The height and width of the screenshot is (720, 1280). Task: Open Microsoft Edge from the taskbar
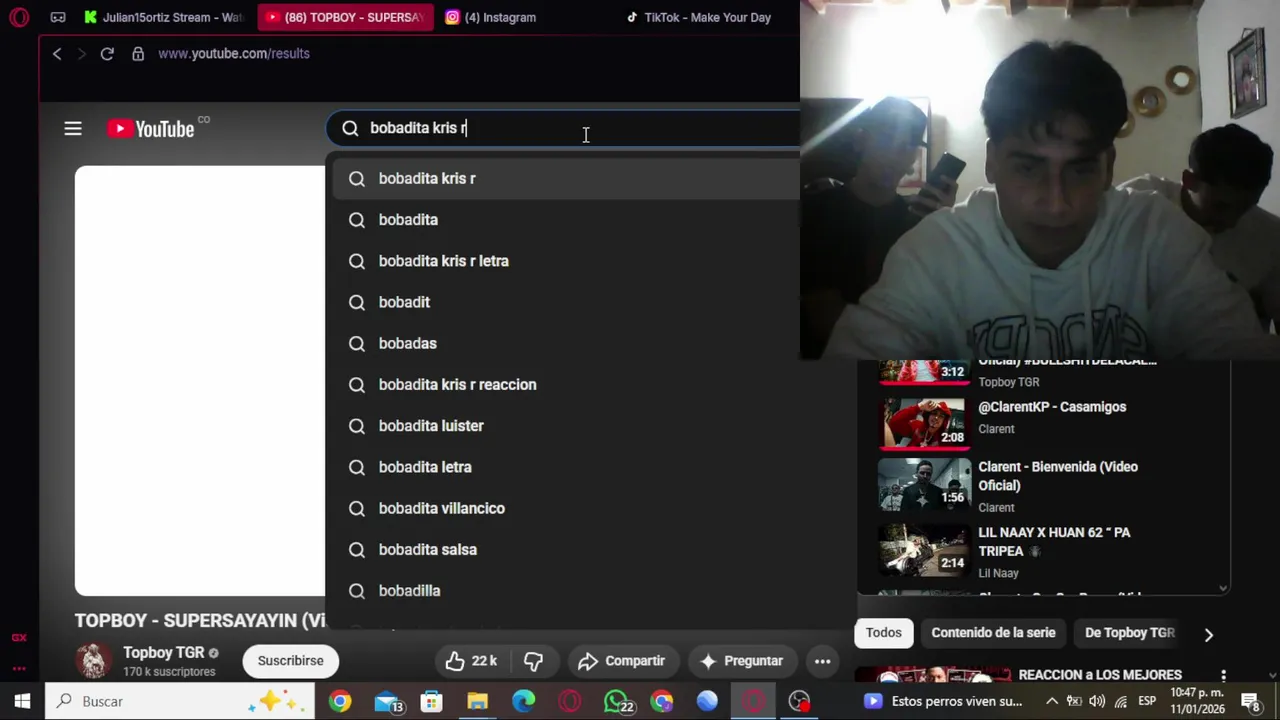523,701
